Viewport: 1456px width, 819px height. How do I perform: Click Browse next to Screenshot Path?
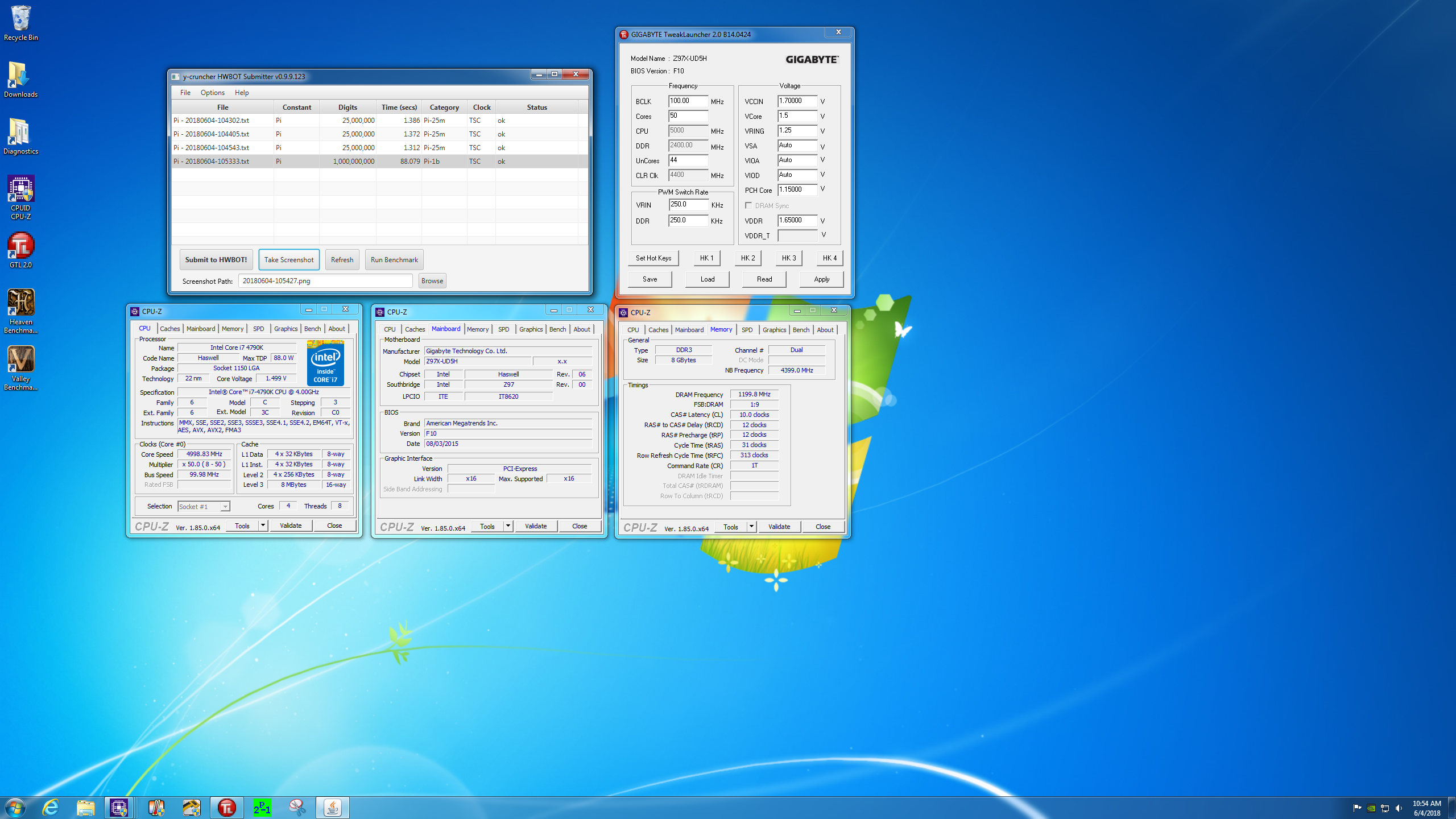point(432,281)
